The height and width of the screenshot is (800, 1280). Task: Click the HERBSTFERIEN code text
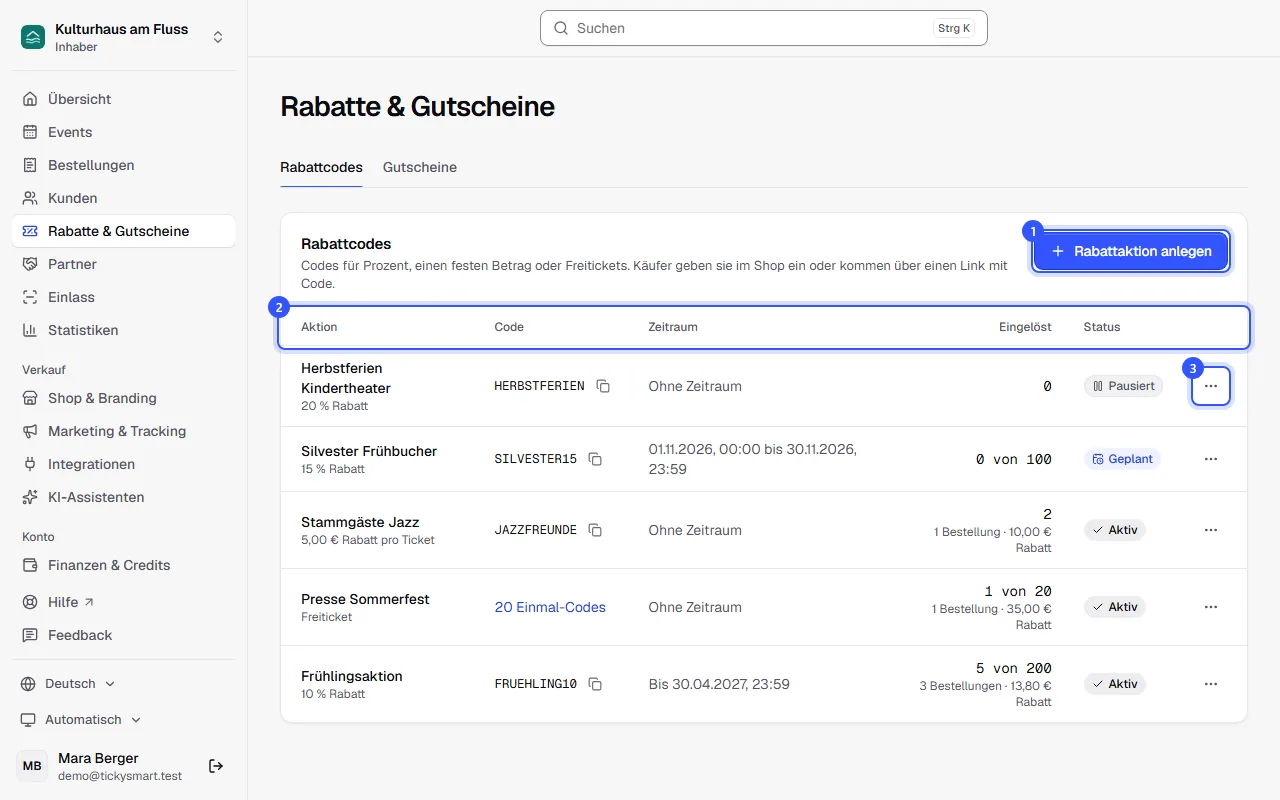tap(539, 386)
